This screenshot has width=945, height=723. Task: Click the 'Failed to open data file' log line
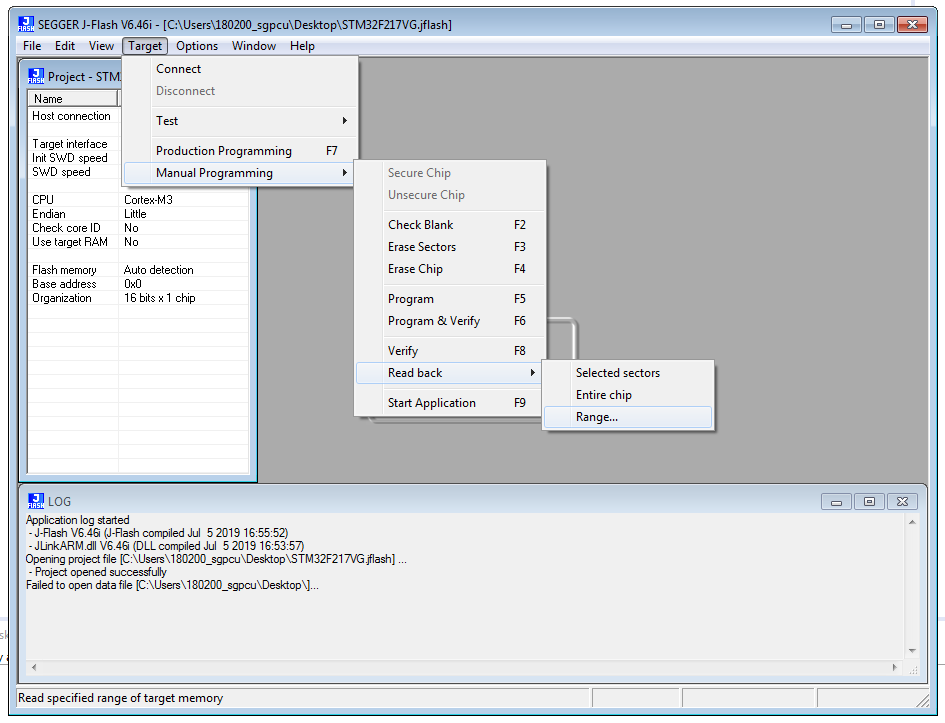[172, 585]
